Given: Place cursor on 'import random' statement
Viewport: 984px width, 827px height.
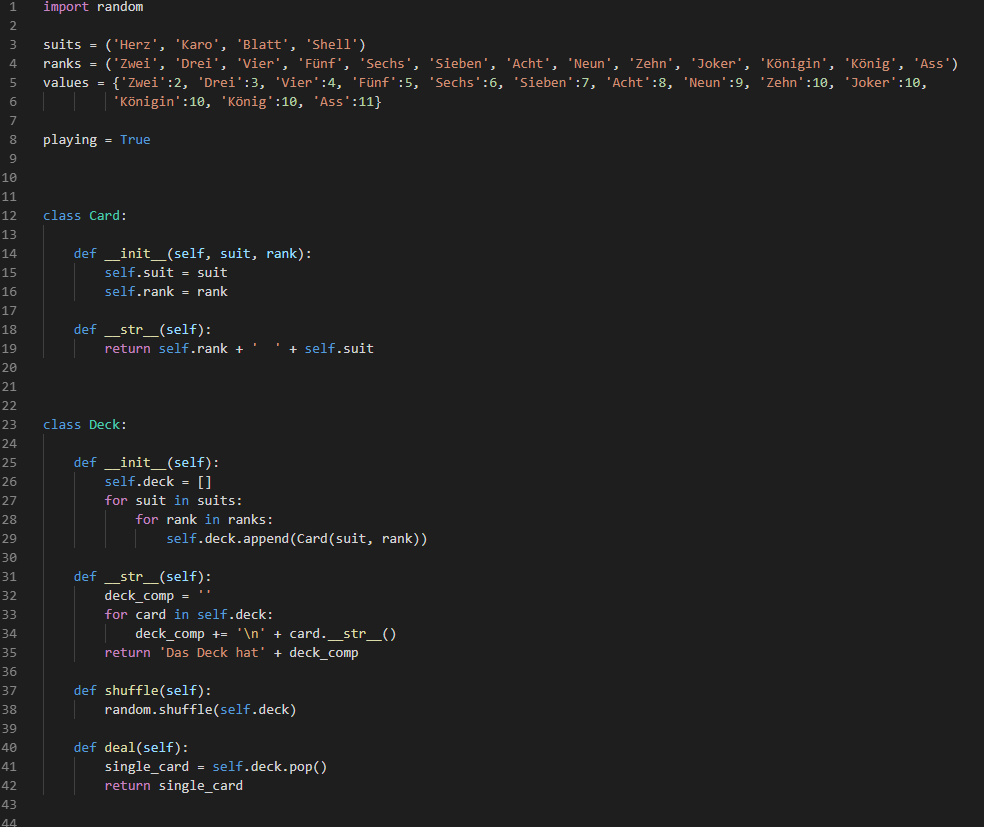Looking at the screenshot, I should click(x=93, y=7).
